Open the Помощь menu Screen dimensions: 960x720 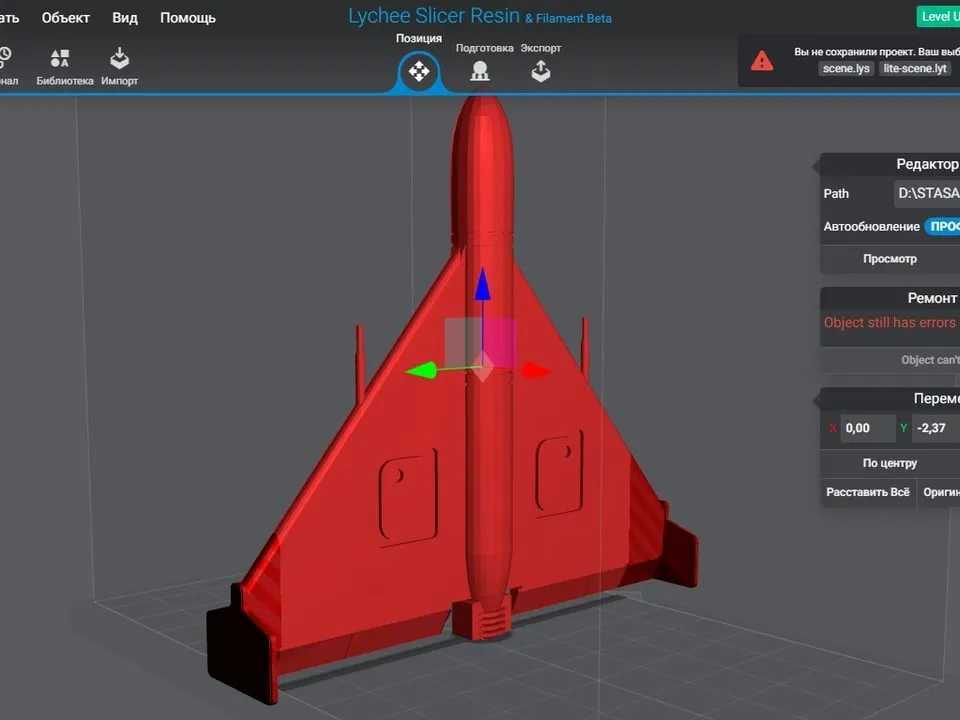[x=186, y=17]
